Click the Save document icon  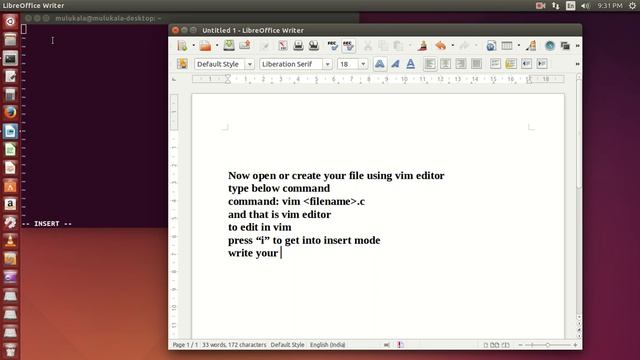(229, 45)
